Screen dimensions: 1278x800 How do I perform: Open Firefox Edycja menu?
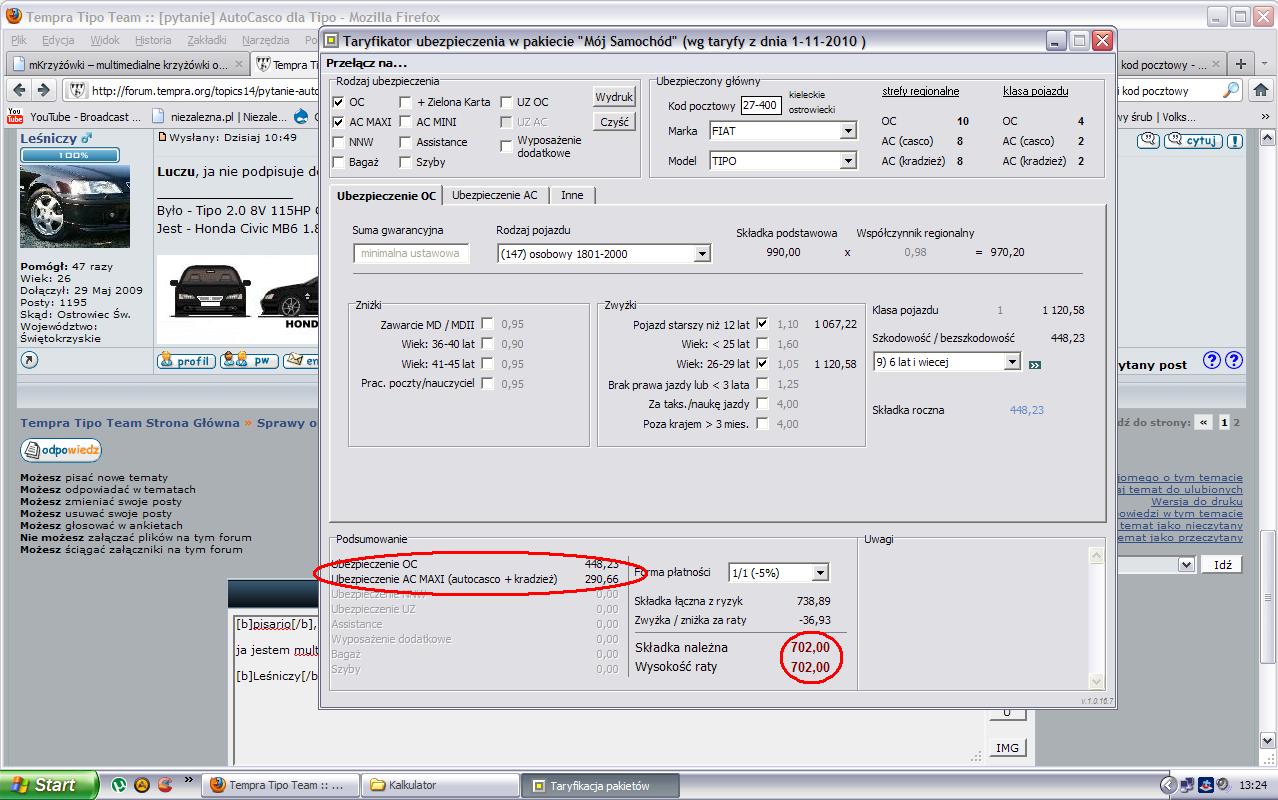[59, 40]
